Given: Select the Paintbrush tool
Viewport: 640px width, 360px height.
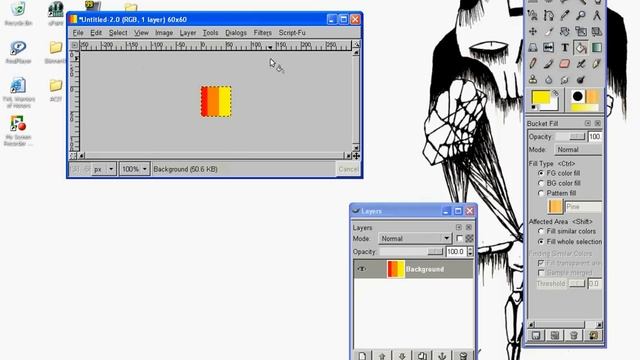Looking at the screenshot, I should pos(549,63).
